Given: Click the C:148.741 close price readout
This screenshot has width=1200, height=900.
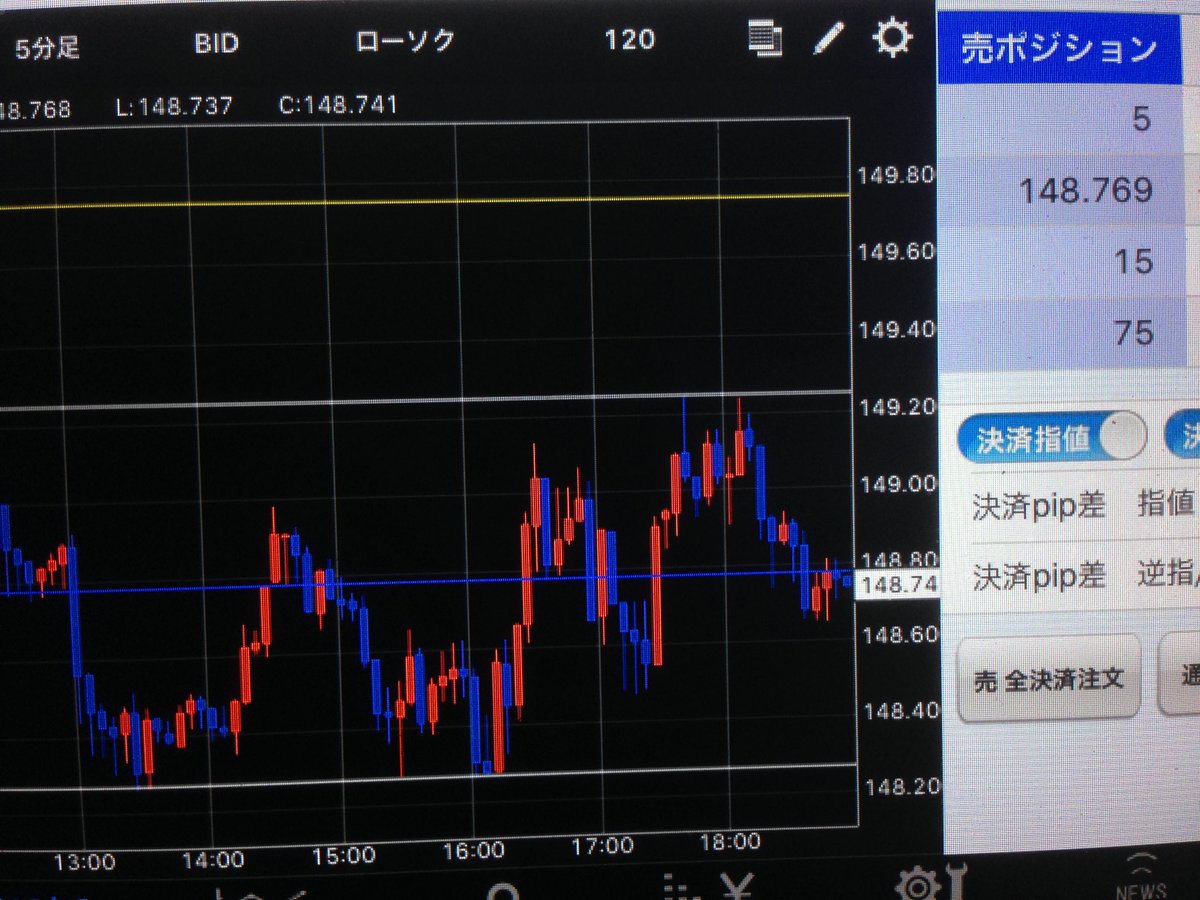Looking at the screenshot, I should pyautogui.click(x=339, y=104).
